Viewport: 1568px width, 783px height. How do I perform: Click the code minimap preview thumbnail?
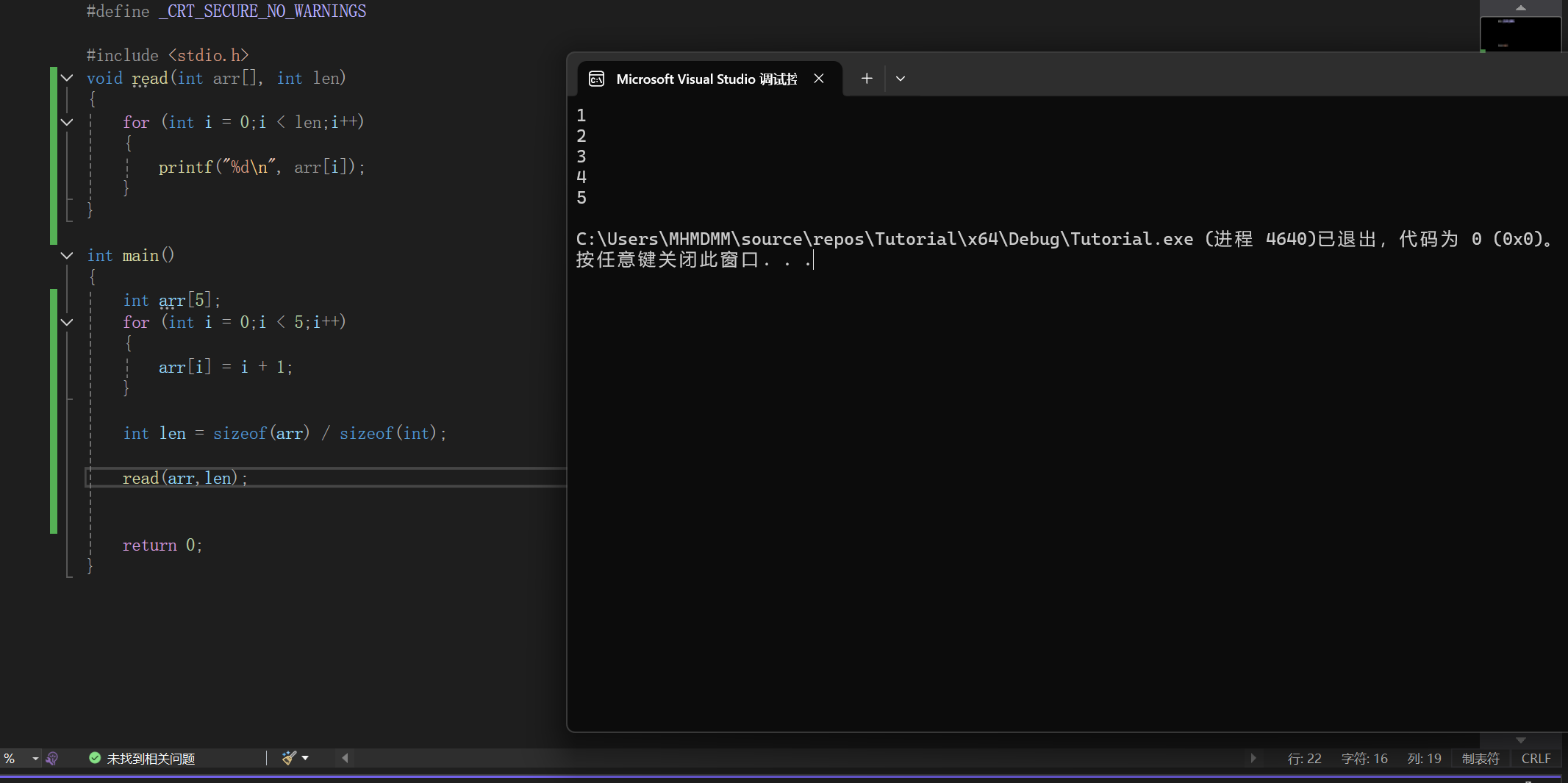click(x=1520, y=34)
